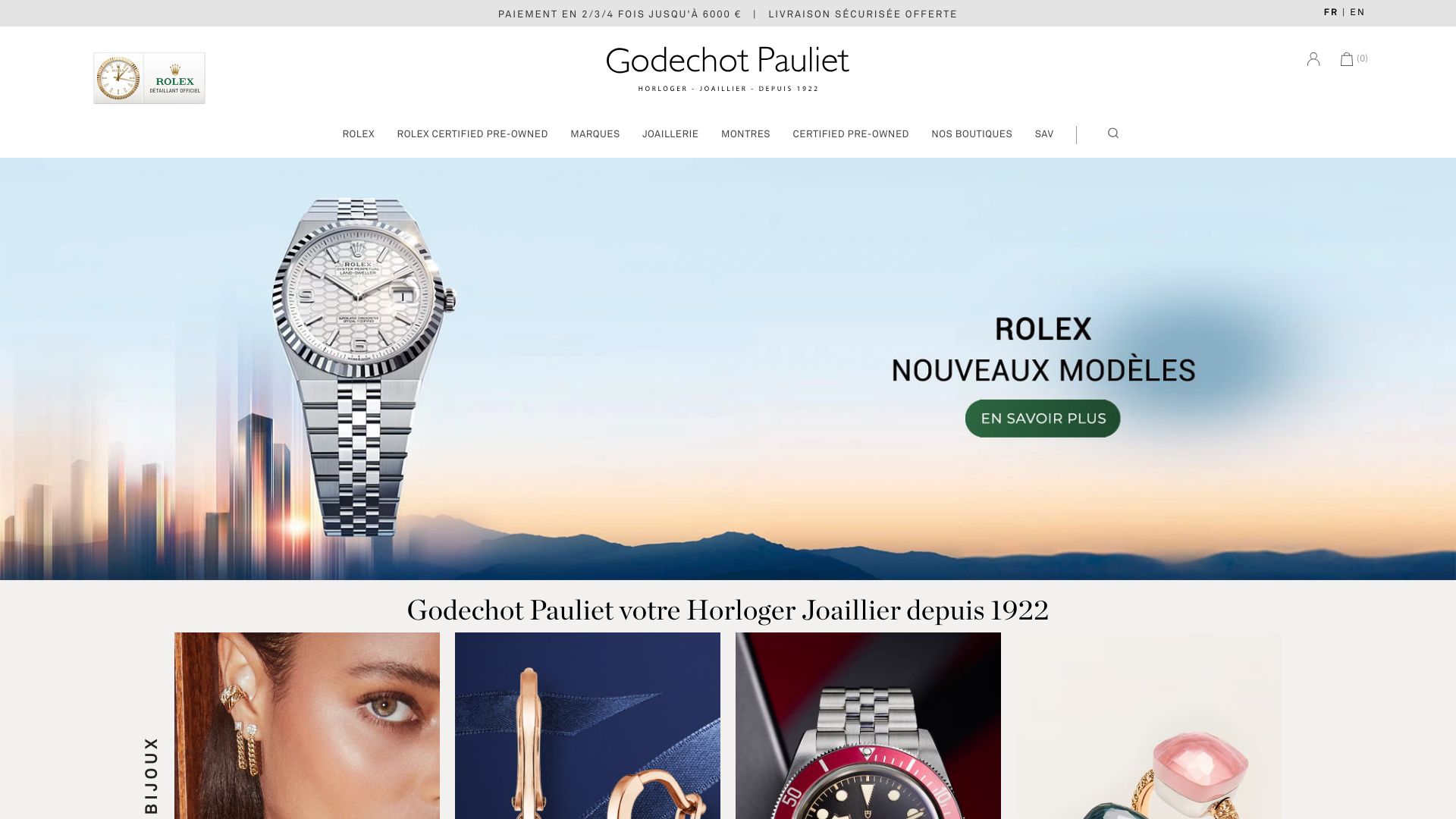Expand the Marques menu
The image size is (1456, 819).
pos(595,134)
